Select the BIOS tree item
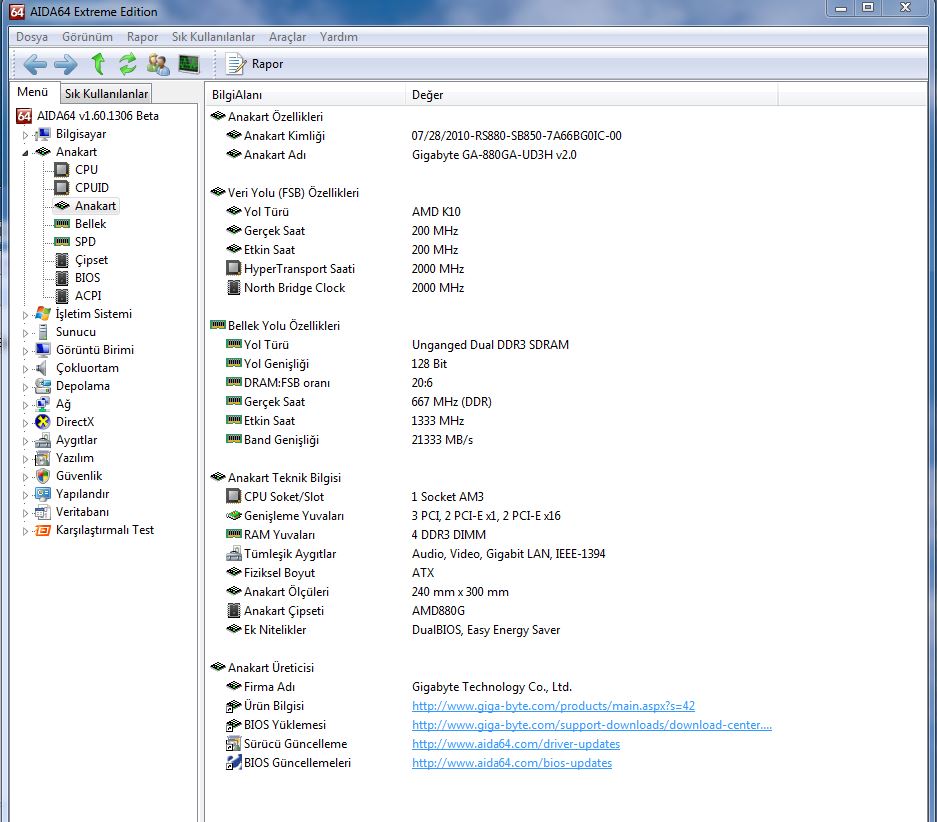This screenshot has height=822, width=937. (x=87, y=278)
